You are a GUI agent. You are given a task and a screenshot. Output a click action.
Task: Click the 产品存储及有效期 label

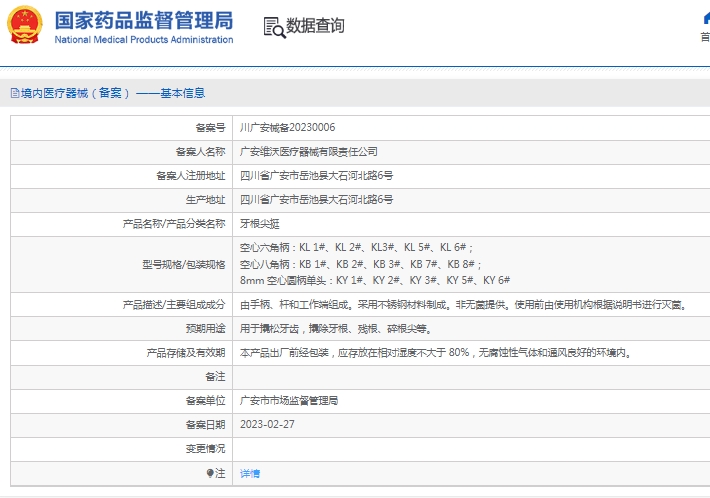pos(186,353)
